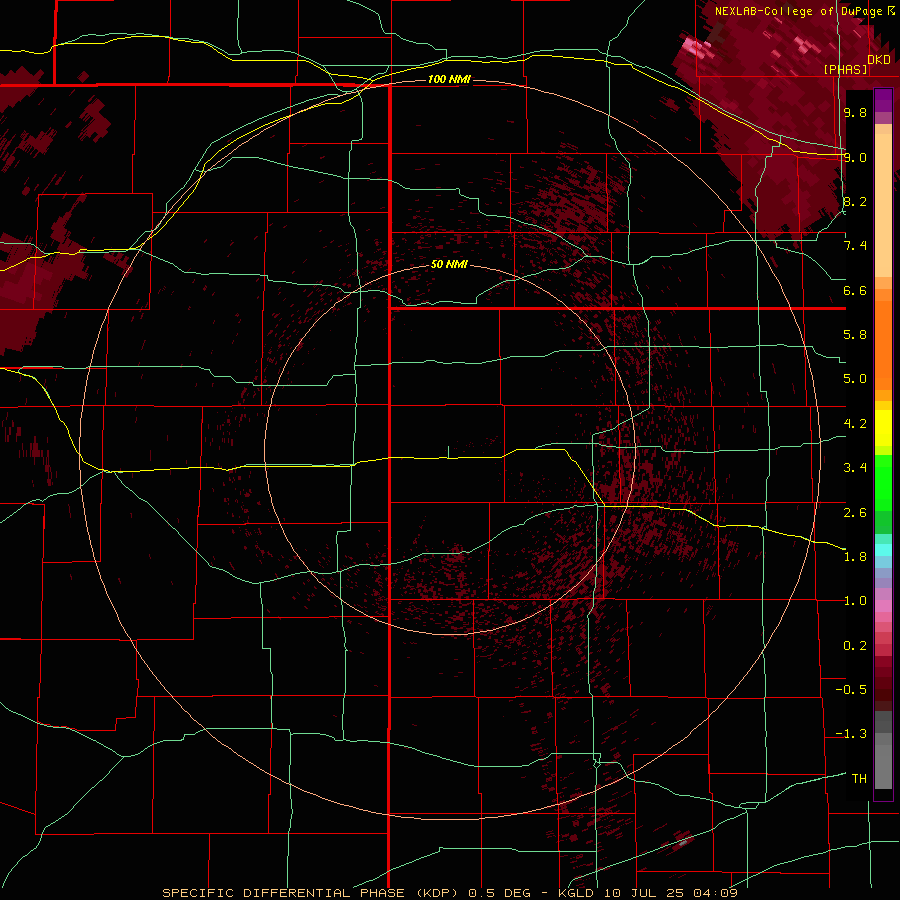Click the 3.4 value on the color scale
The height and width of the screenshot is (900, 900).
tap(855, 468)
